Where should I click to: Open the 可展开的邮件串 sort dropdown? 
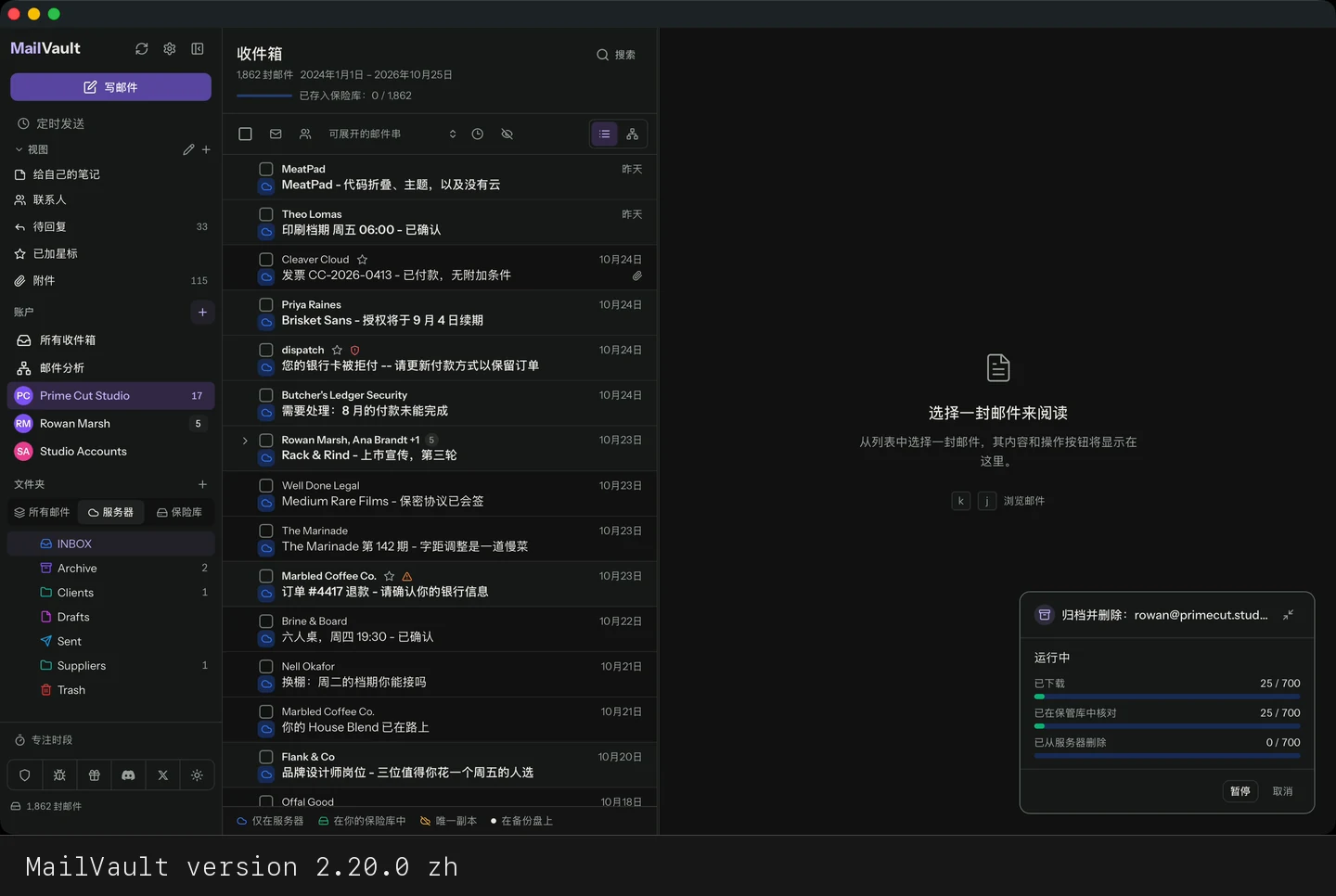[392, 134]
